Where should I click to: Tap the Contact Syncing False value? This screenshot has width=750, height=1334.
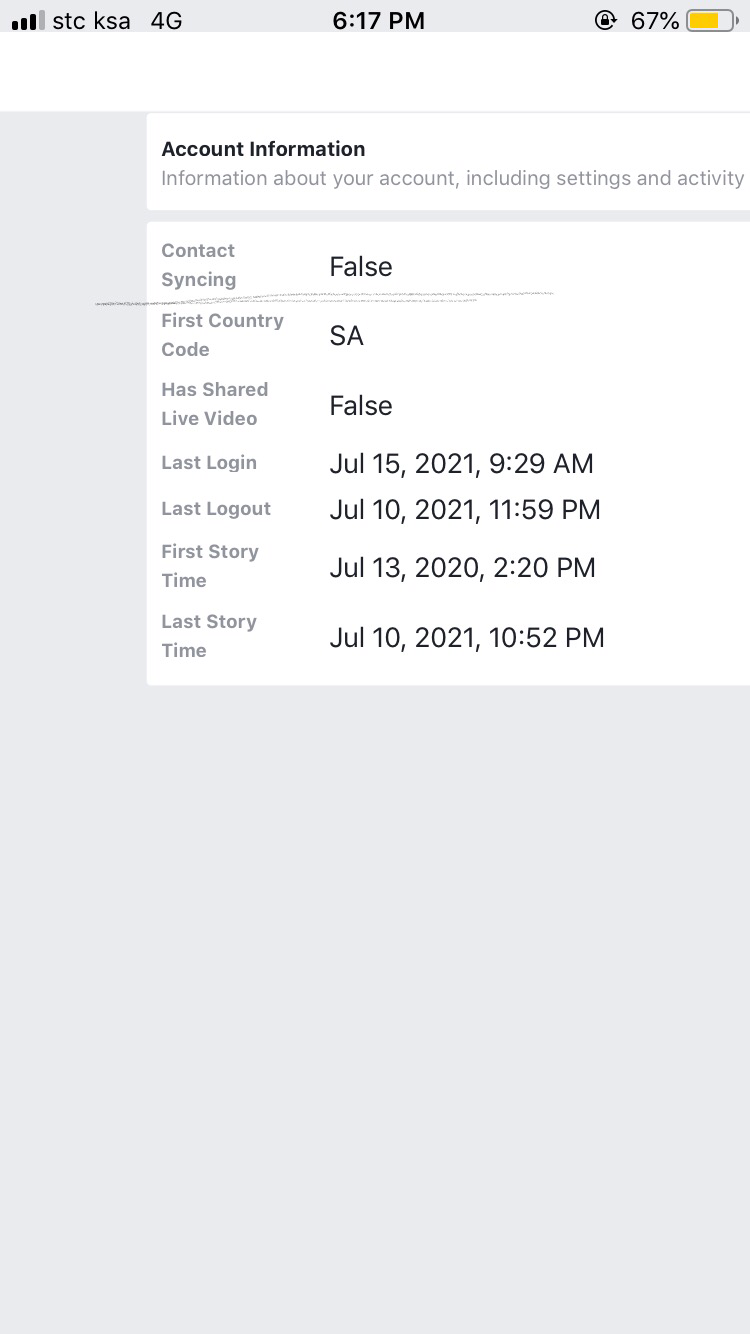[x=361, y=267]
